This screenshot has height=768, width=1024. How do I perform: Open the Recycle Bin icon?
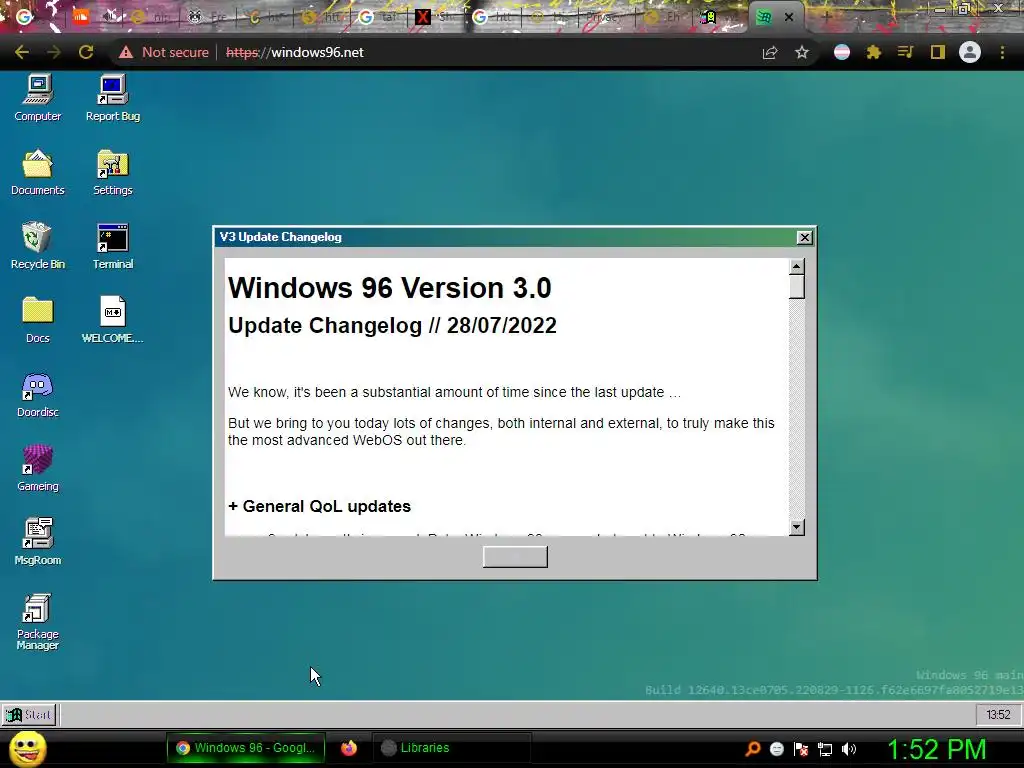[x=38, y=246]
